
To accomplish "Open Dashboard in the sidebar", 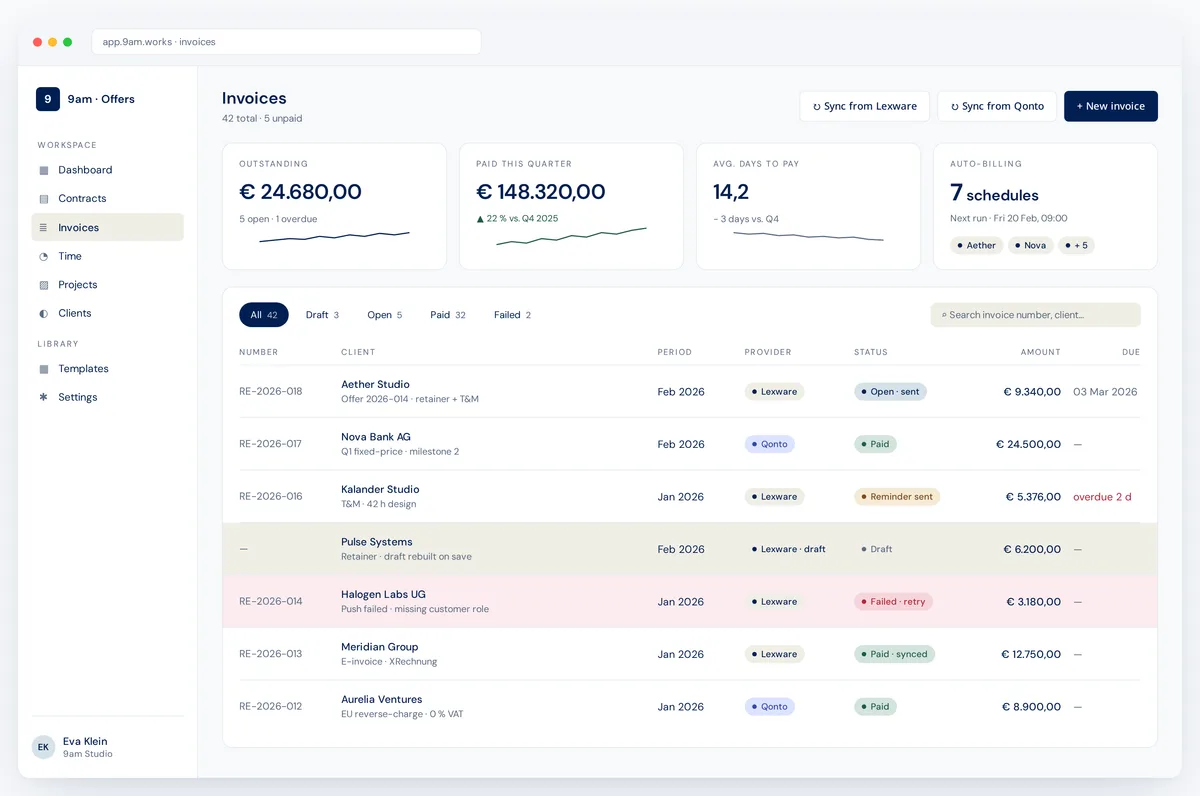I will 107,170.
